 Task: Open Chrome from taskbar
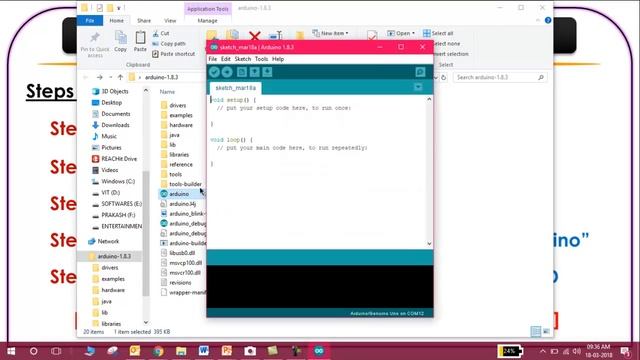pyautogui.click(x=158, y=351)
